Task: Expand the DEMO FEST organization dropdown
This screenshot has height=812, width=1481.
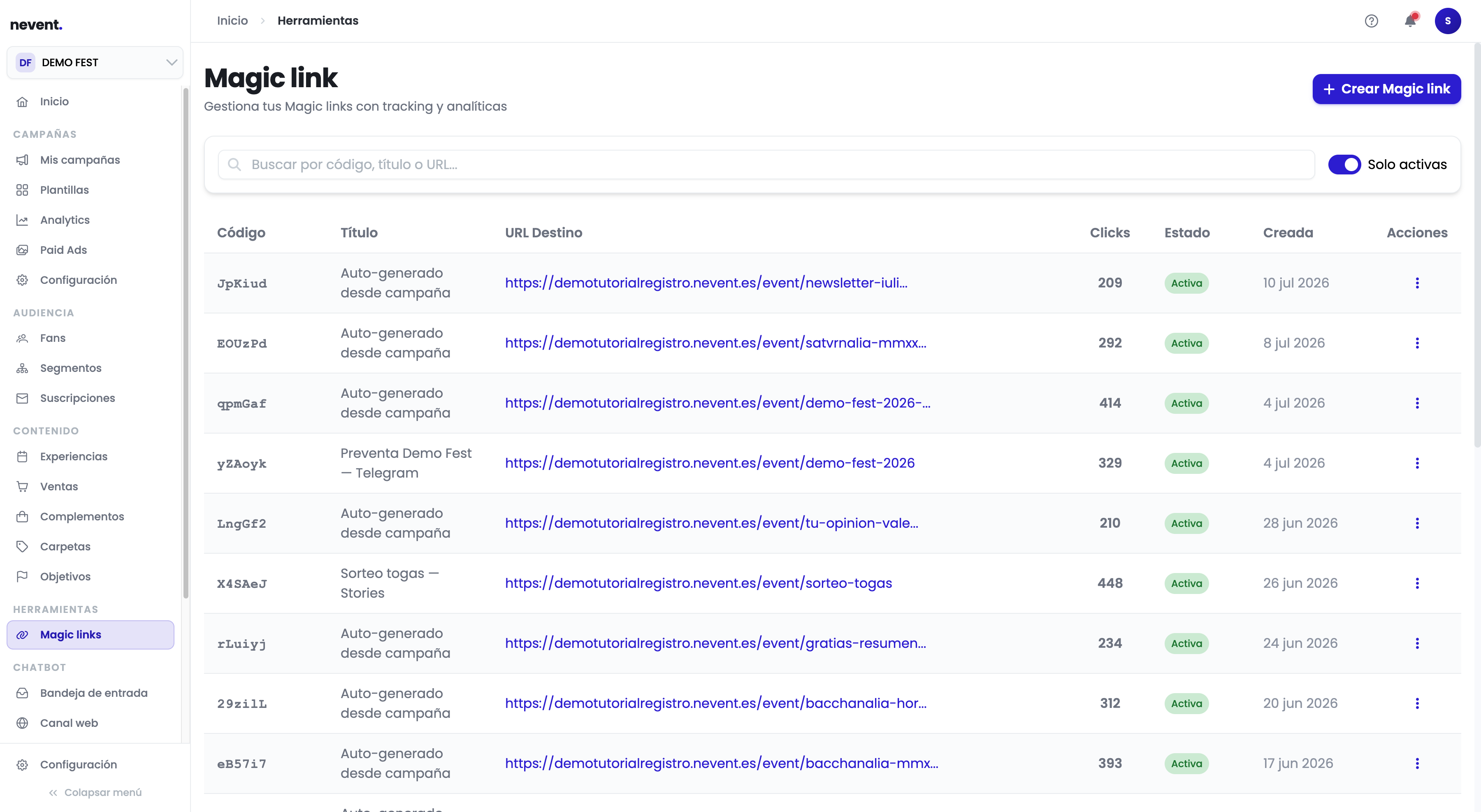Action: [x=95, y=63]
